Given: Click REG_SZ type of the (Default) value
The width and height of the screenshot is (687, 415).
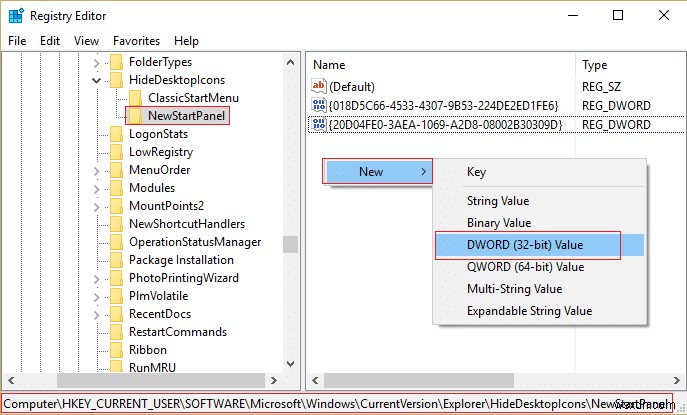Looking at the screenshot, I should pyautogui.click(x=601, y=87).
